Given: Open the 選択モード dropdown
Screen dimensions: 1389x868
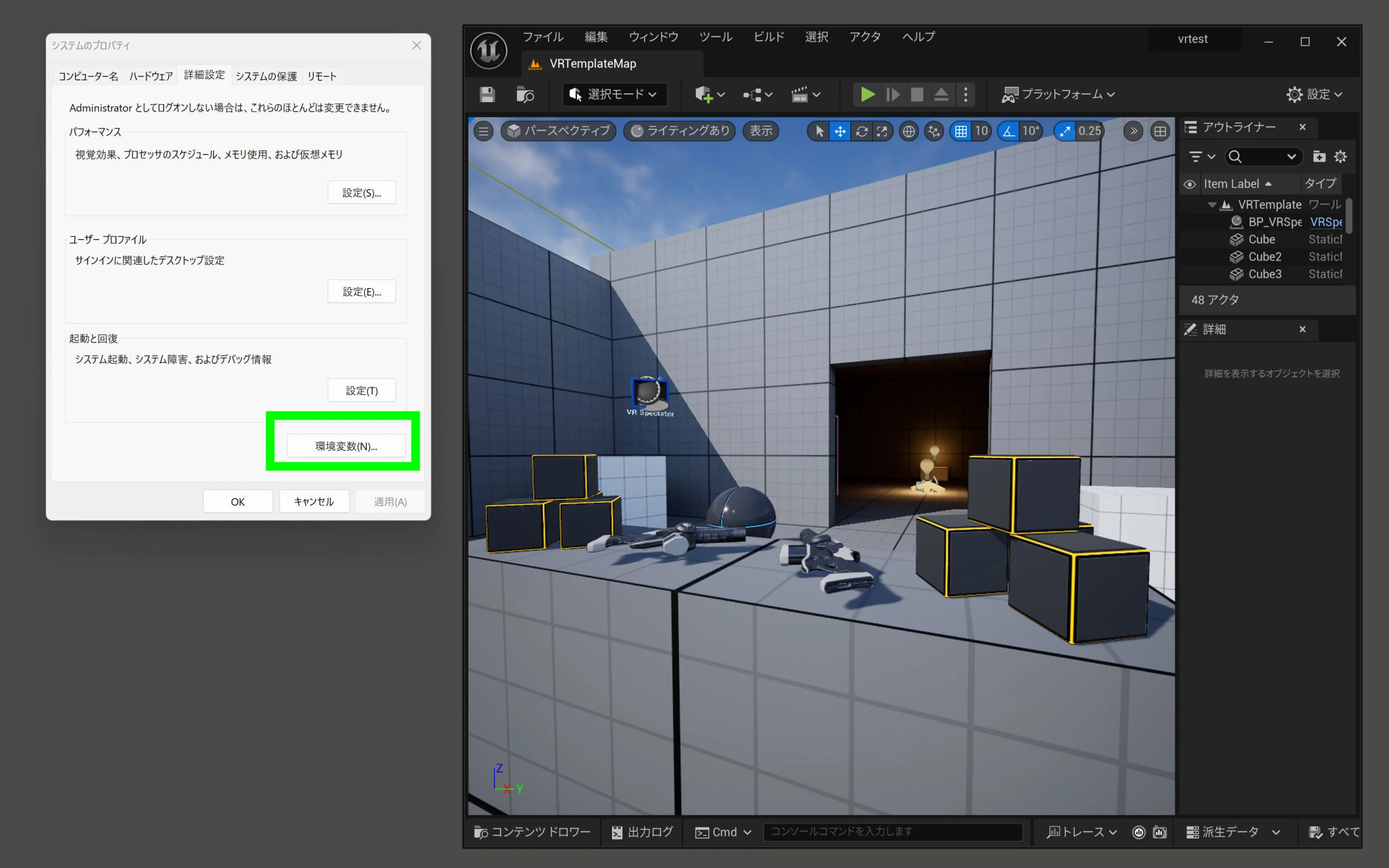Looking at the screenshot, I should pyautogui.click(x=615, y=94).
